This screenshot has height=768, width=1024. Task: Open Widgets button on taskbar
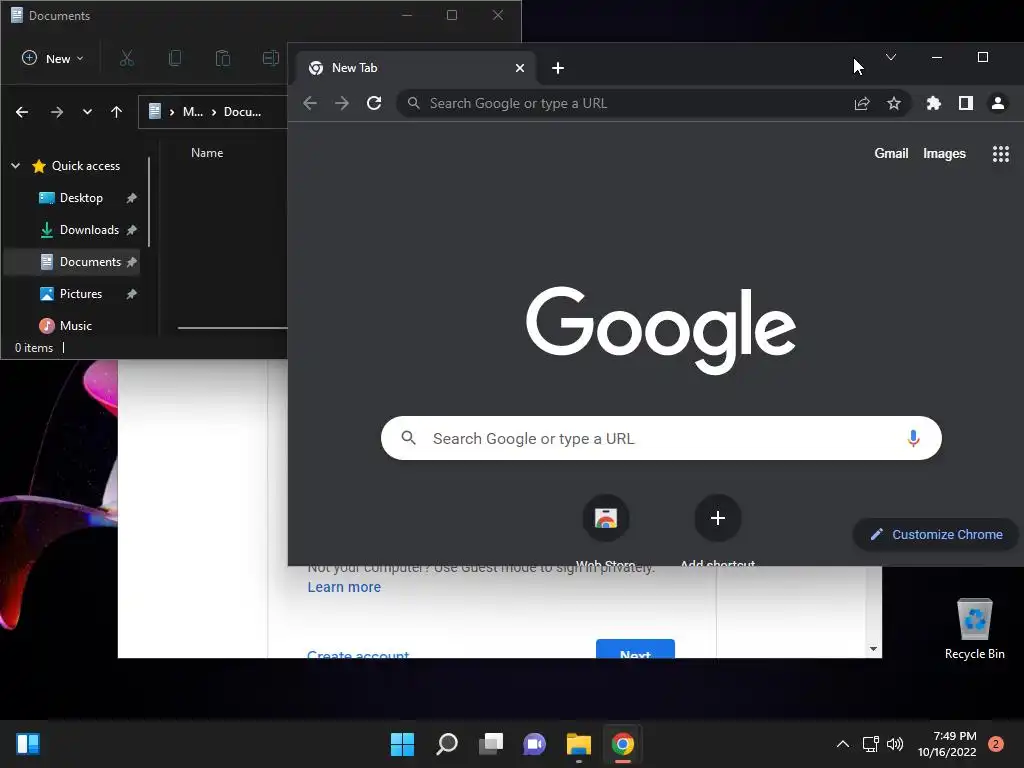pyautogui.click(x=28, y=744)
